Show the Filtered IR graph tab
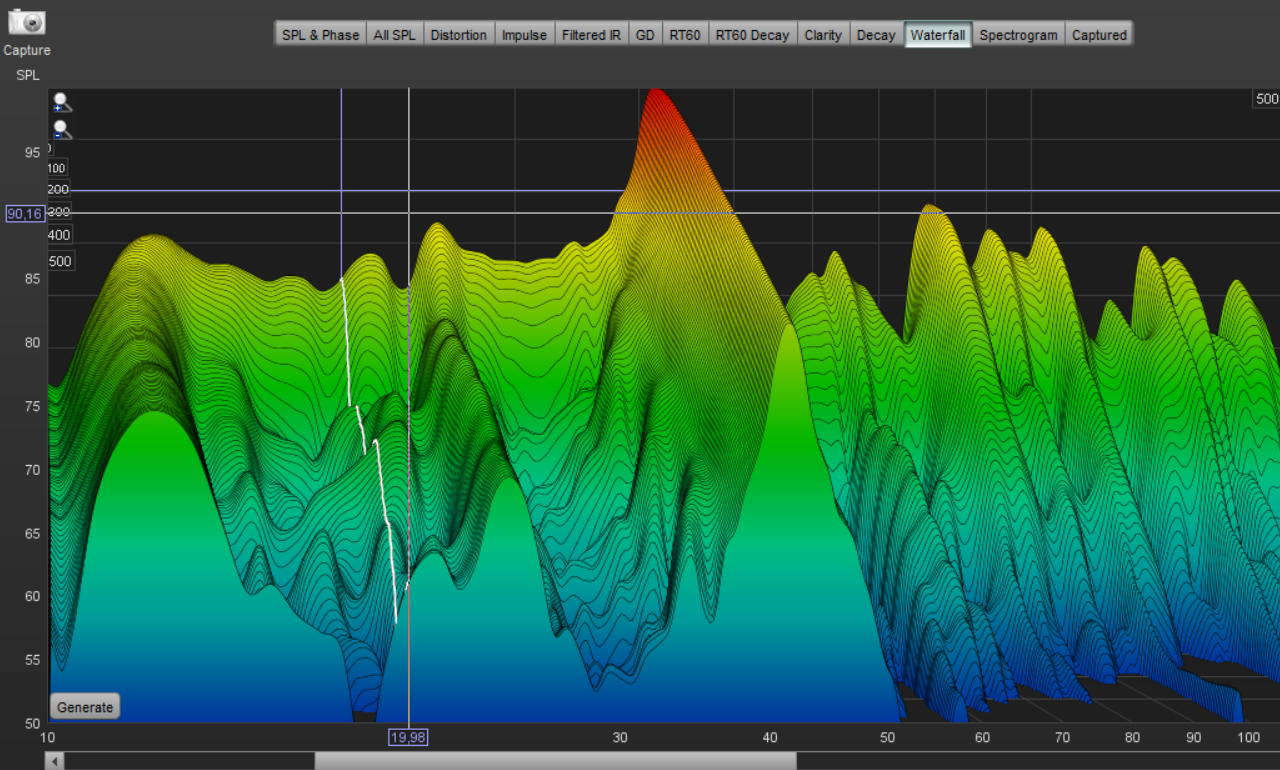The height and width of the screenshot is (770, 1280). (591, 35)
